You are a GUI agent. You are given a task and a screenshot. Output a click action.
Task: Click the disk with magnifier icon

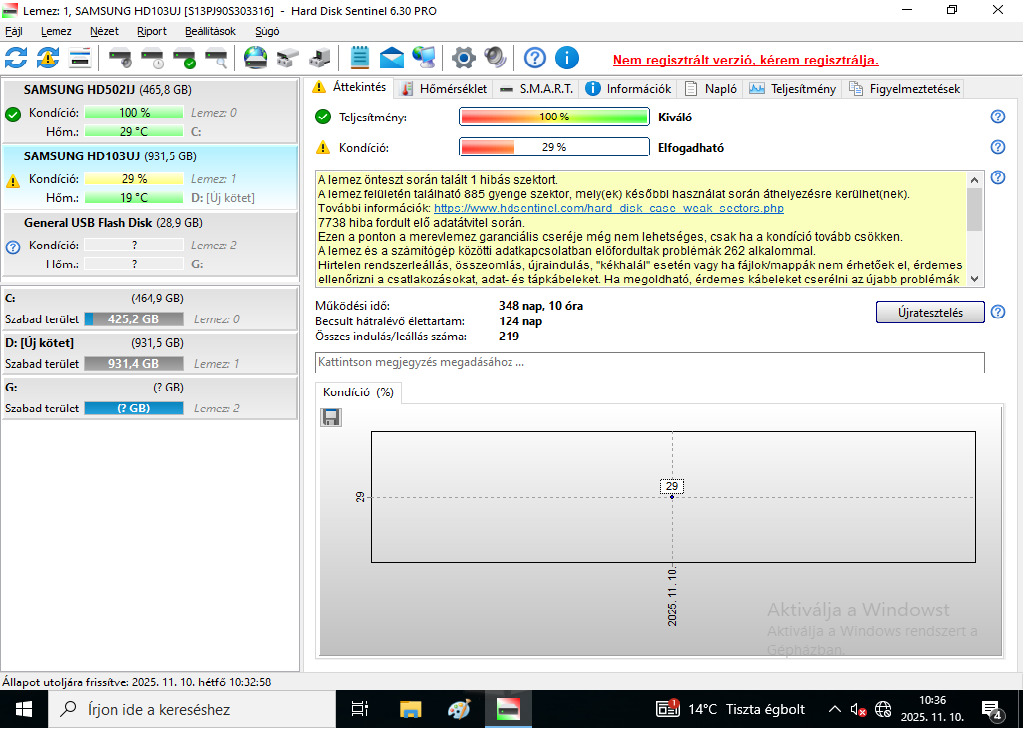click(x=216, y=58)
